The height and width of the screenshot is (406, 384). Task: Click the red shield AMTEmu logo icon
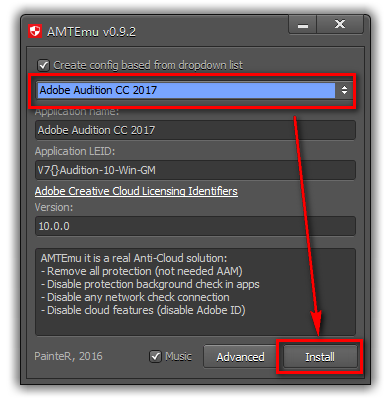(x=35, y=32)
